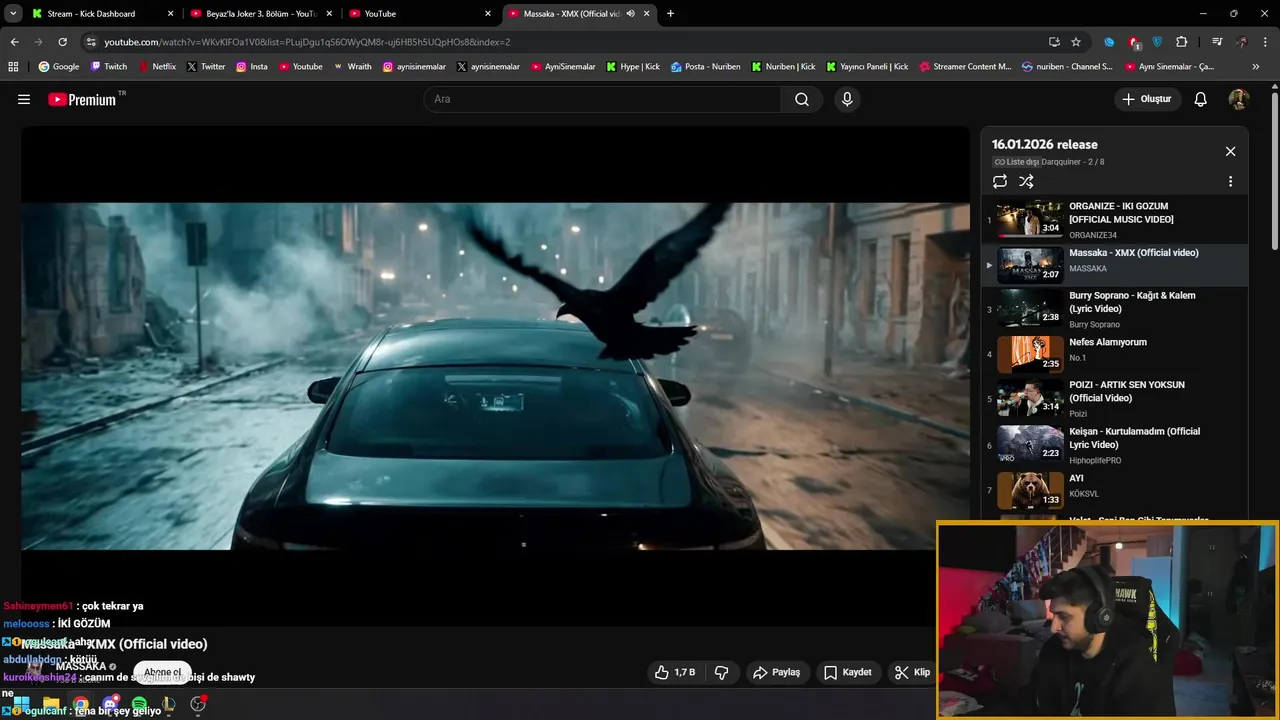Open playlist three-dot options menu
Image resolution: width=1280 pixels, height=720 pixels.
[x=1230, y=182]
